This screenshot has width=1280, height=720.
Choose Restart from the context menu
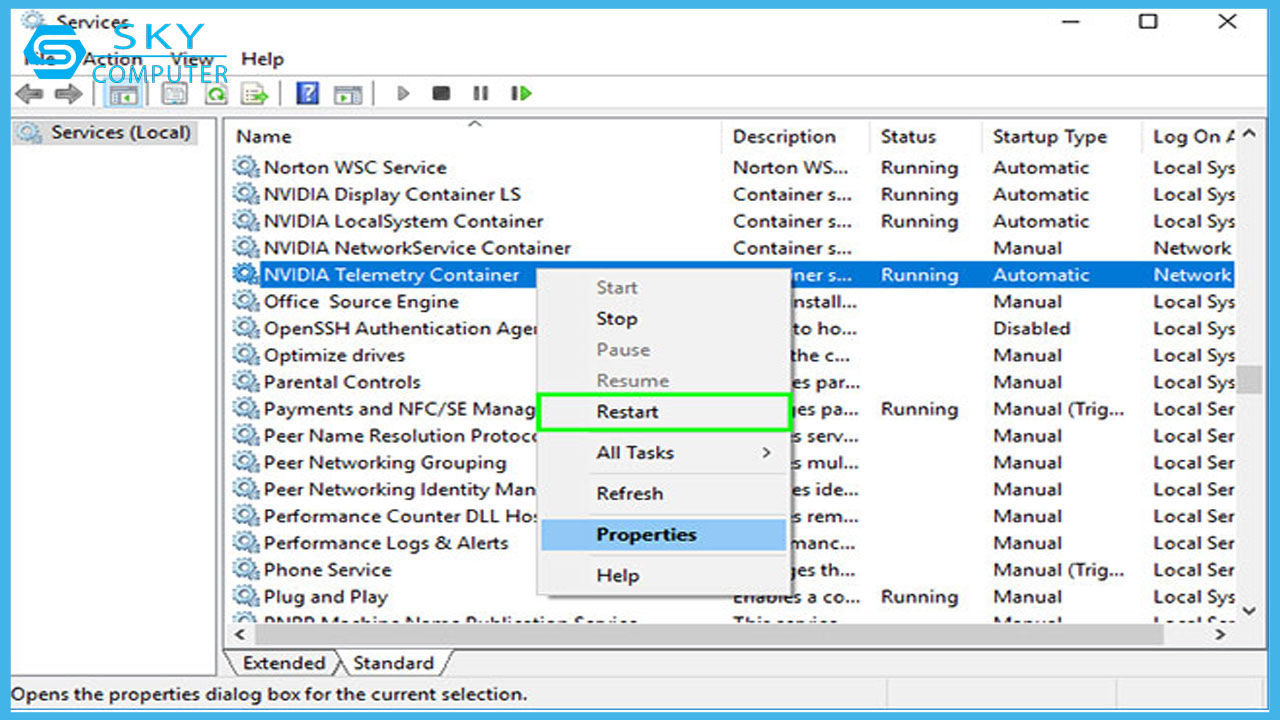click(x=627, y=411)
